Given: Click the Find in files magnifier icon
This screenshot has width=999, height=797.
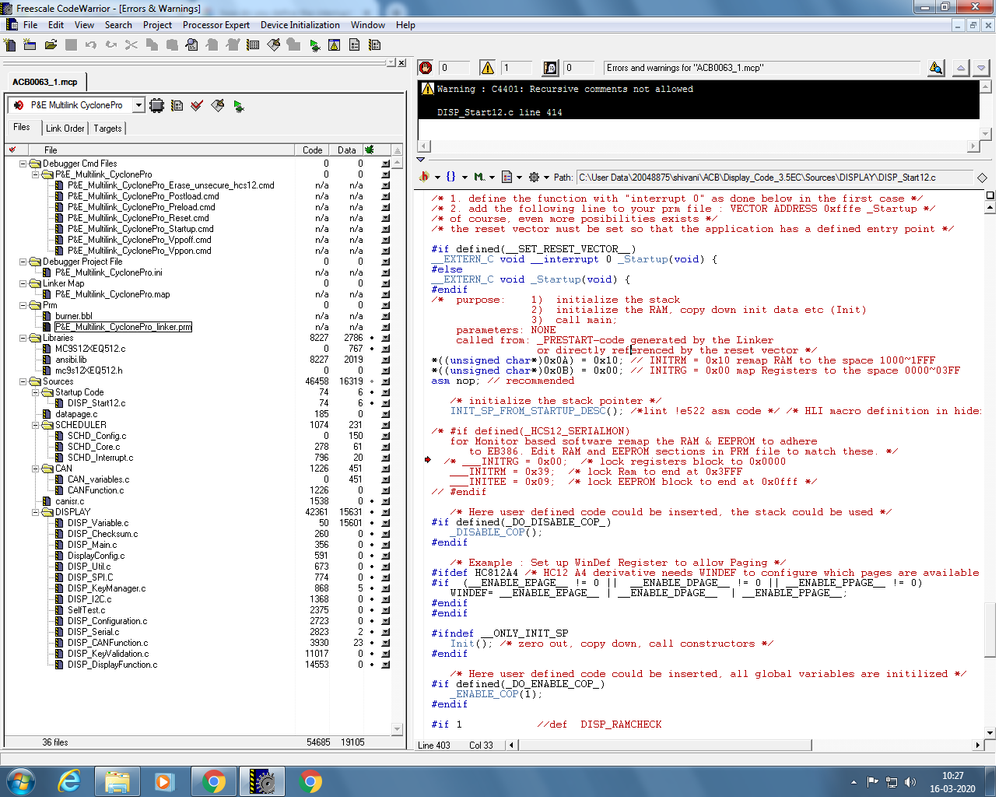Looking at the screenshot, I should tap(192, 45).
